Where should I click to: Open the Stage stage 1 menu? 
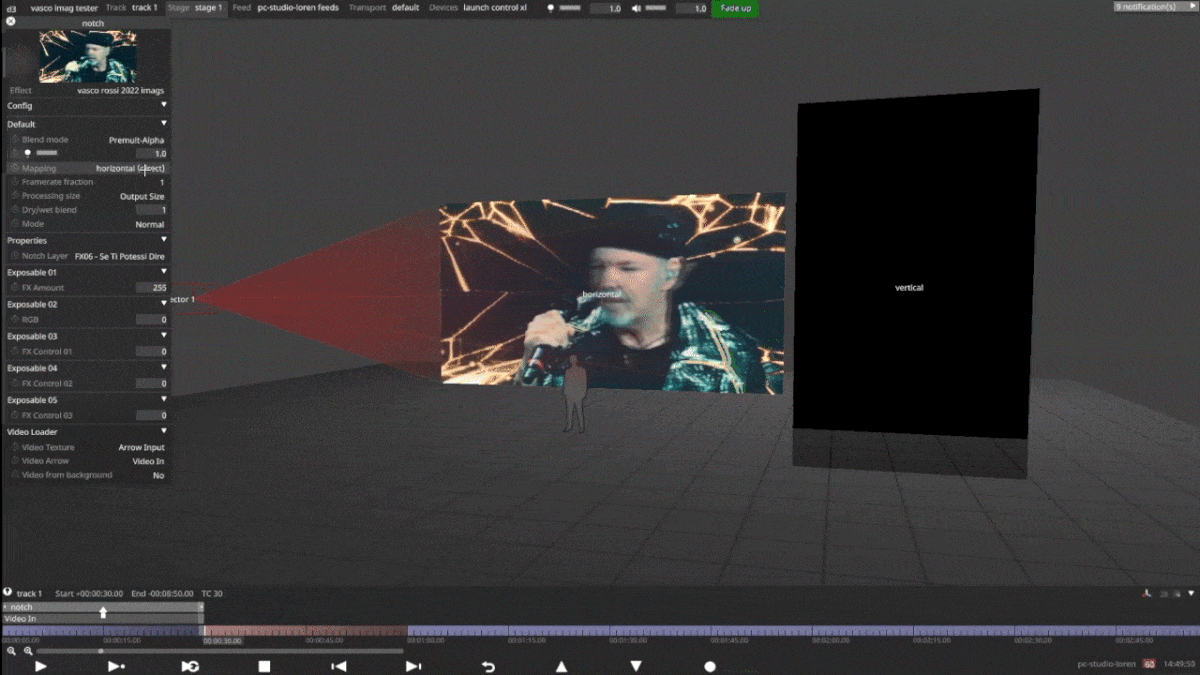click(195, 7)
